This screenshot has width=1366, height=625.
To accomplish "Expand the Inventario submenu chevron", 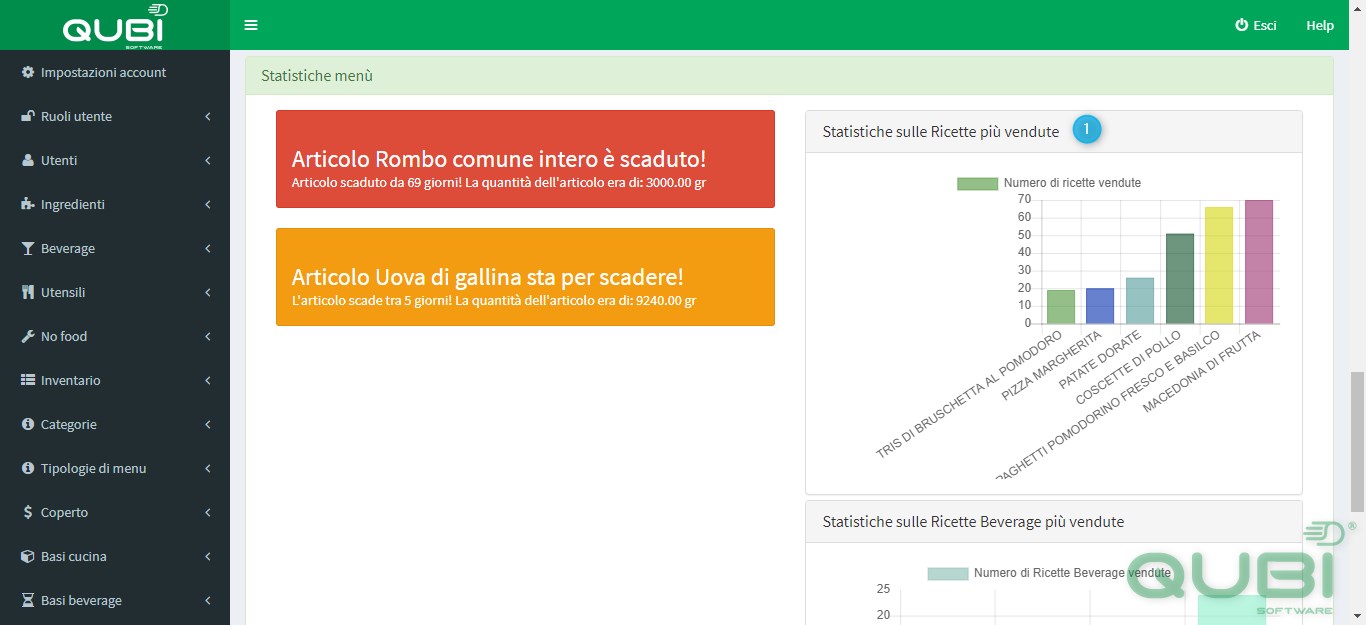I will 208,381.
